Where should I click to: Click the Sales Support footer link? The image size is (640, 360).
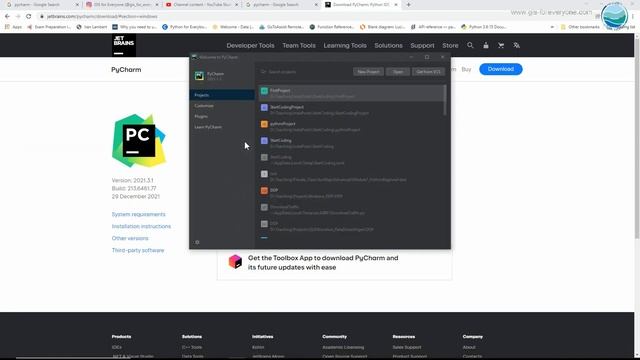point(407,347)
